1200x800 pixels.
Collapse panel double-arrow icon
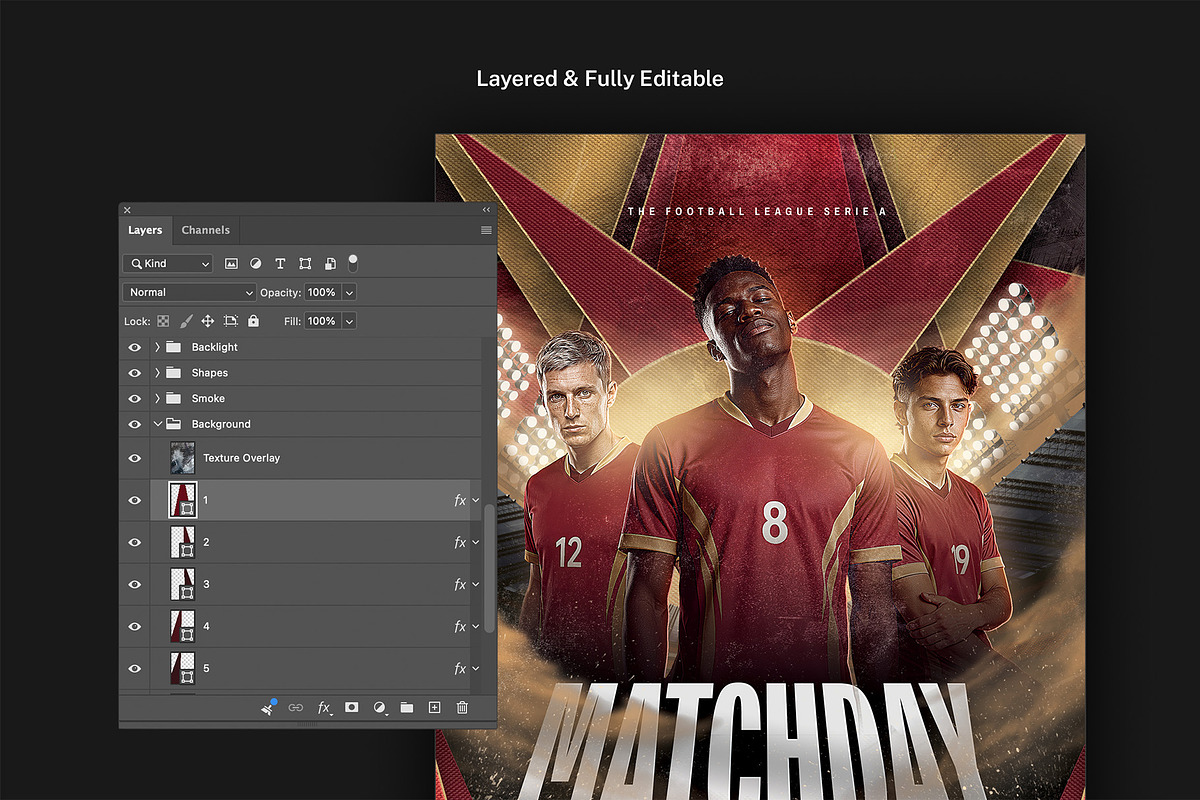[x=487, y=210]
